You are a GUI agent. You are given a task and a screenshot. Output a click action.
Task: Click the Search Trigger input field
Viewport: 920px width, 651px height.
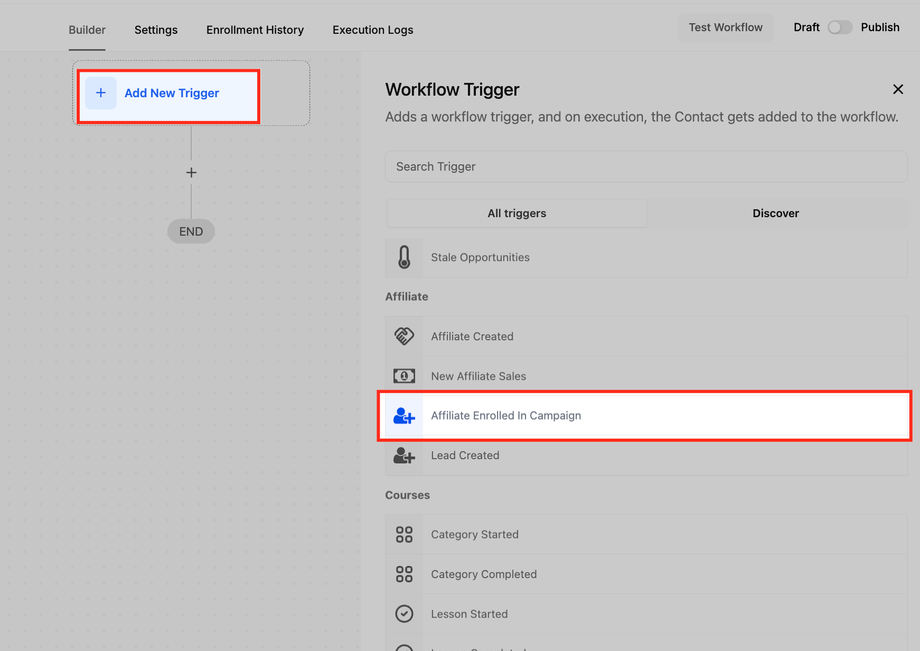[646, 166]
